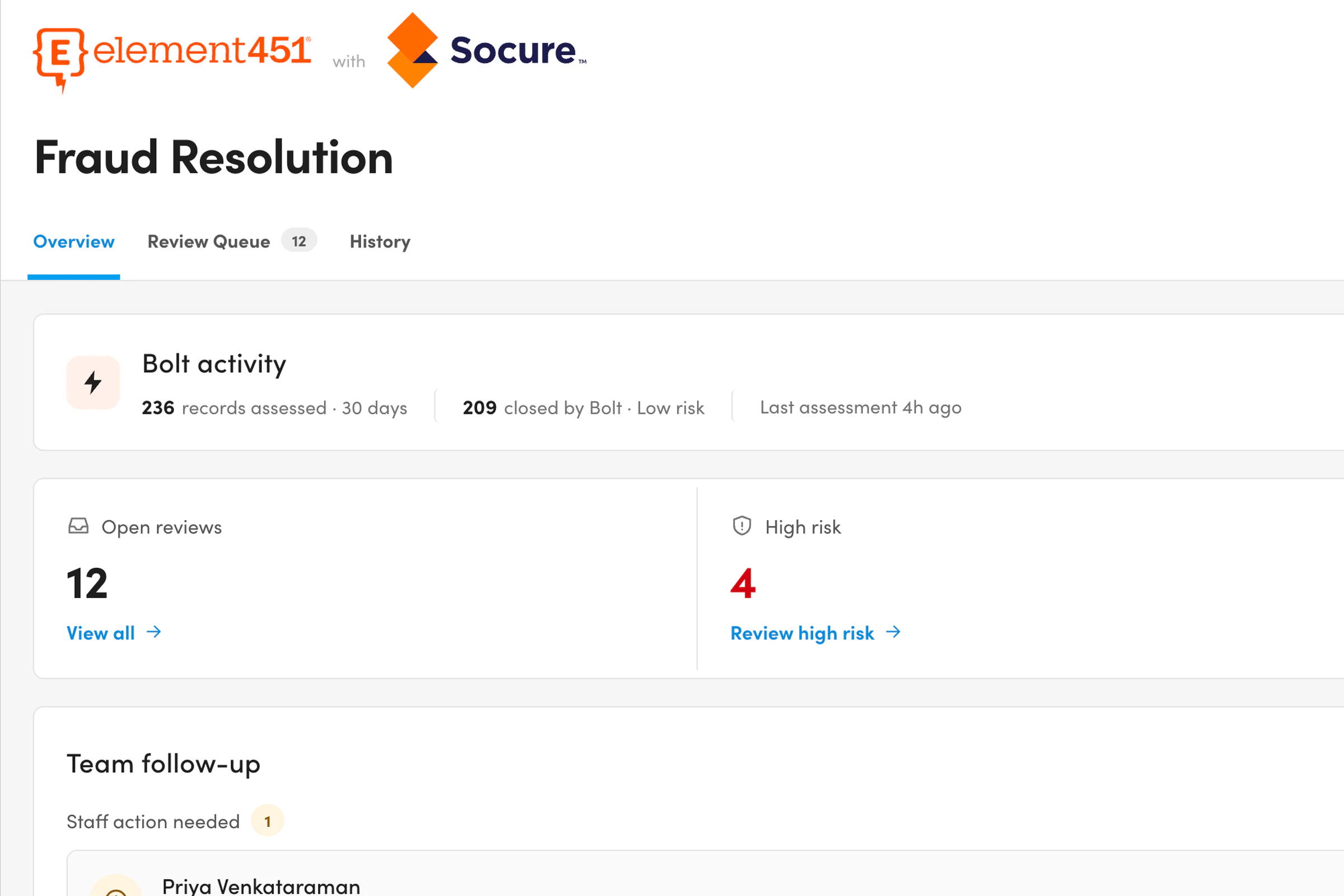The width and height of the screenshot is (1344, 896).
Task: Click the Open reviews inbox icon
Action: [78, 526]
